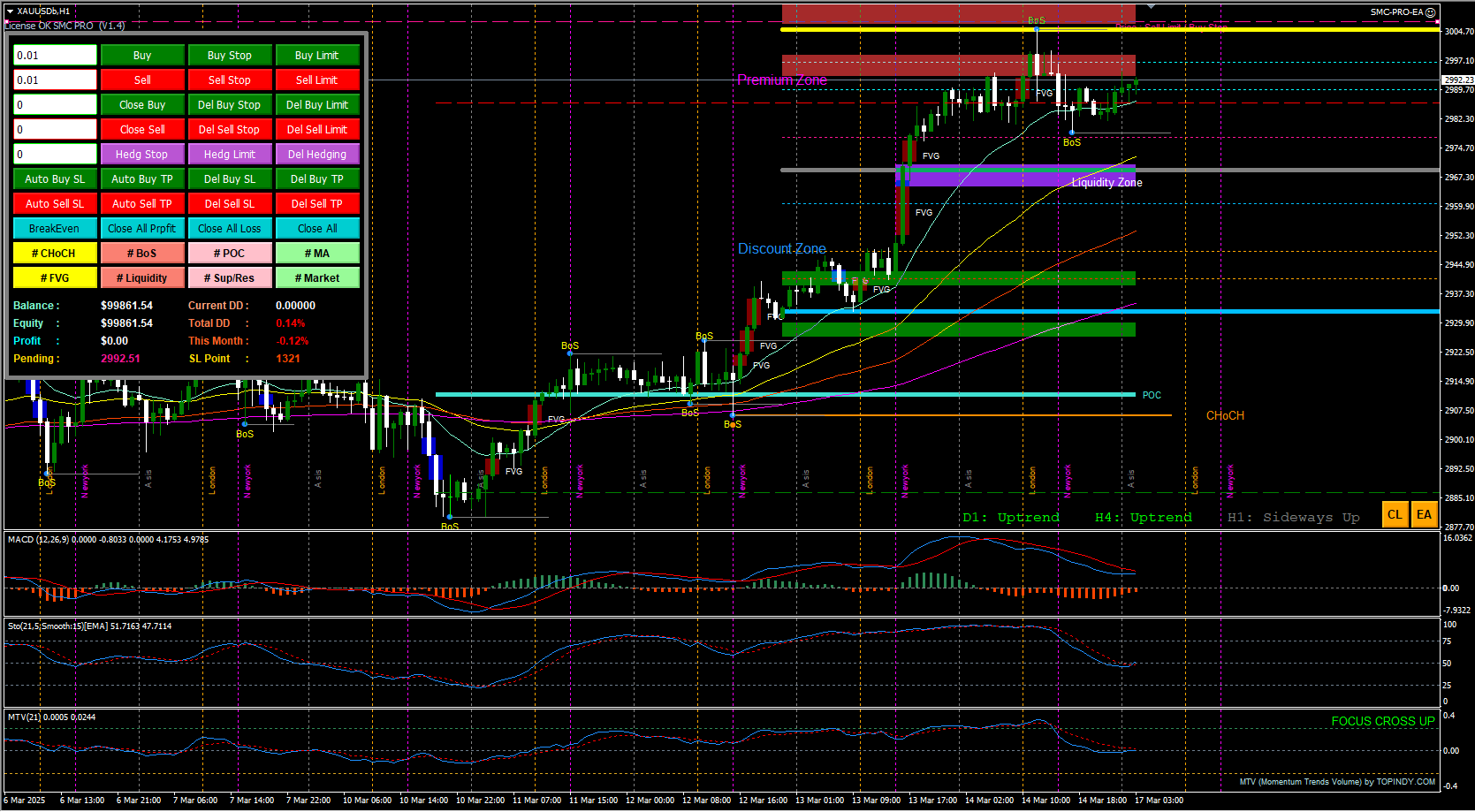Image resolution: width=1475 pixels, height=812 pixels.
Task: Toggle the # Market display button
Action: click(317, 278)
